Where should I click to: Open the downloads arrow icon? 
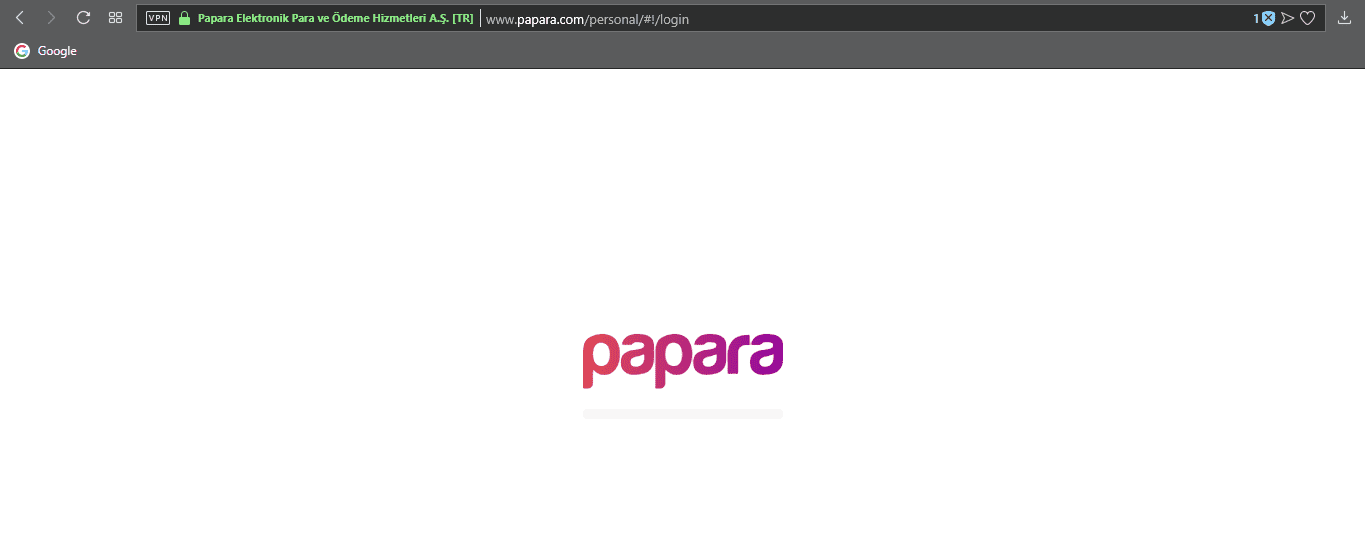pyautogui.click(x=1344, y=18)
